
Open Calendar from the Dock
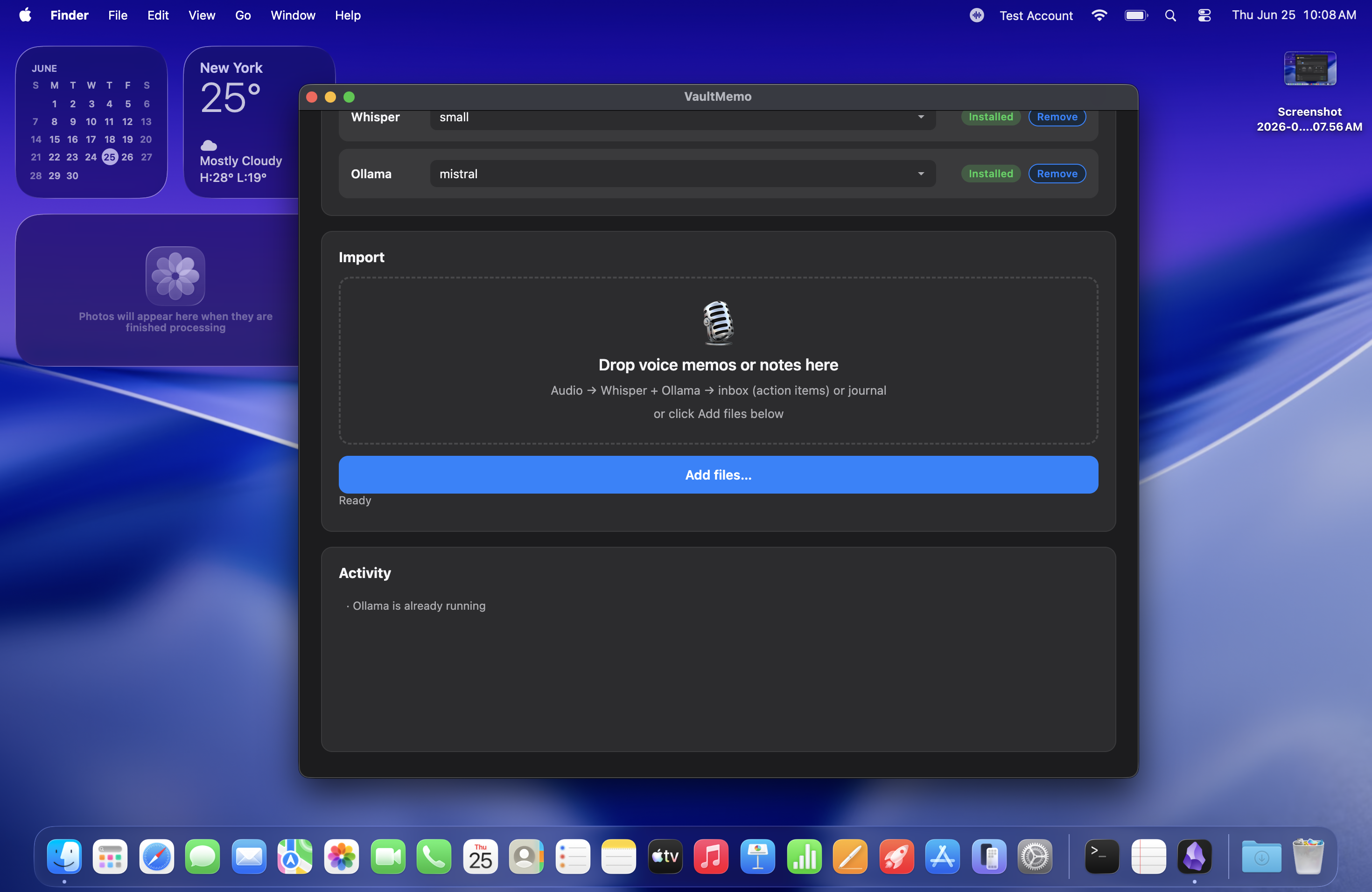point(480,856)
